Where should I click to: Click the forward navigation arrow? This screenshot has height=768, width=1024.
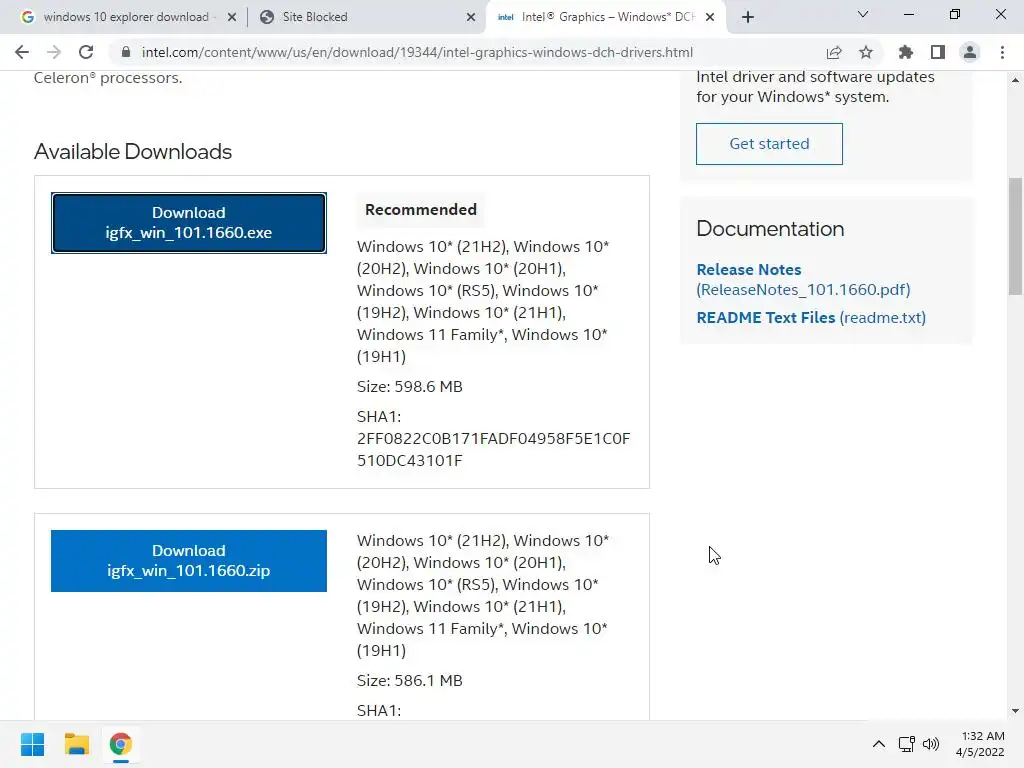(54, 52)
